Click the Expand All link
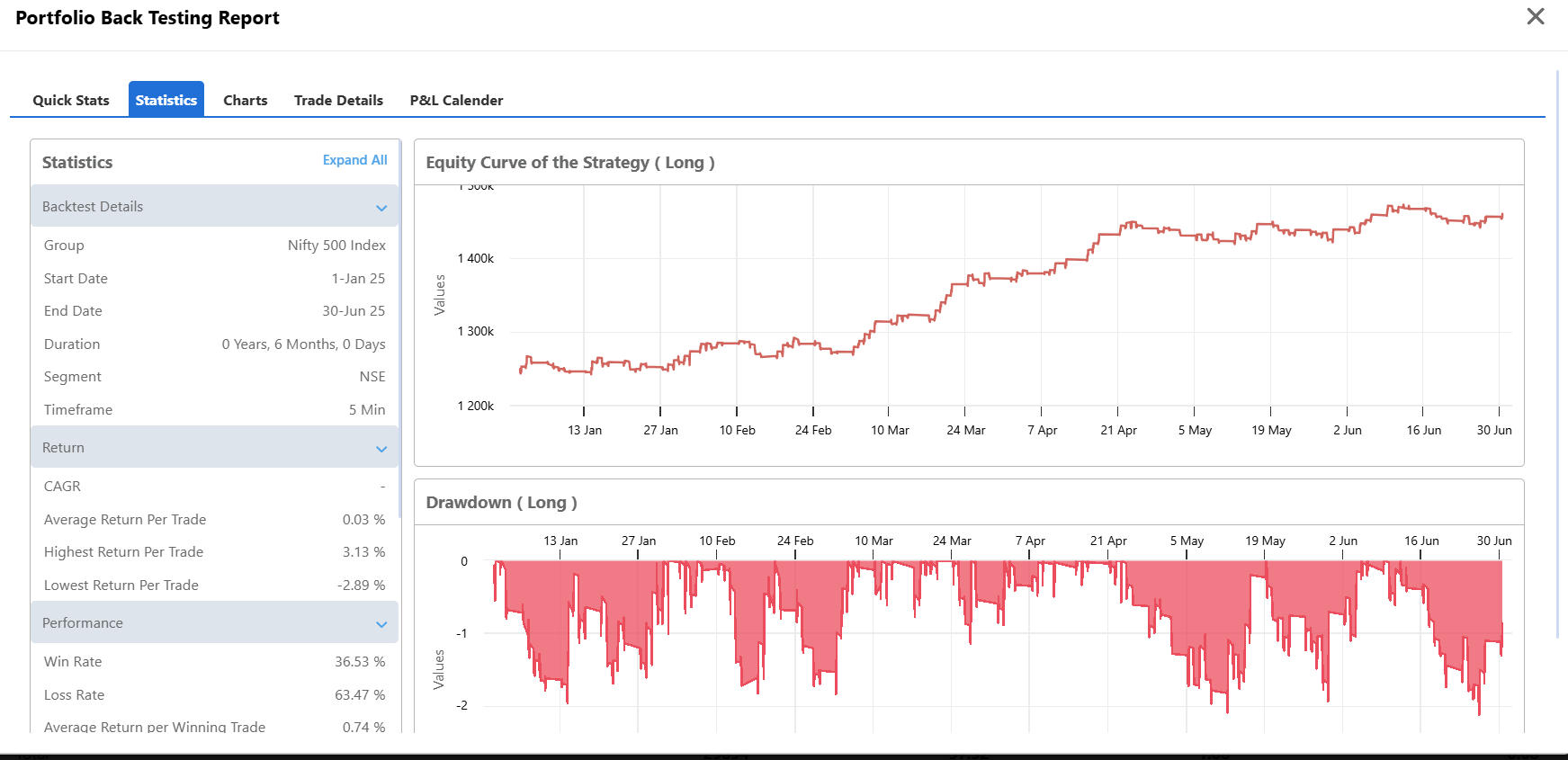The height and width of the screenshot is (760, 1568). (x=355, y=160)
